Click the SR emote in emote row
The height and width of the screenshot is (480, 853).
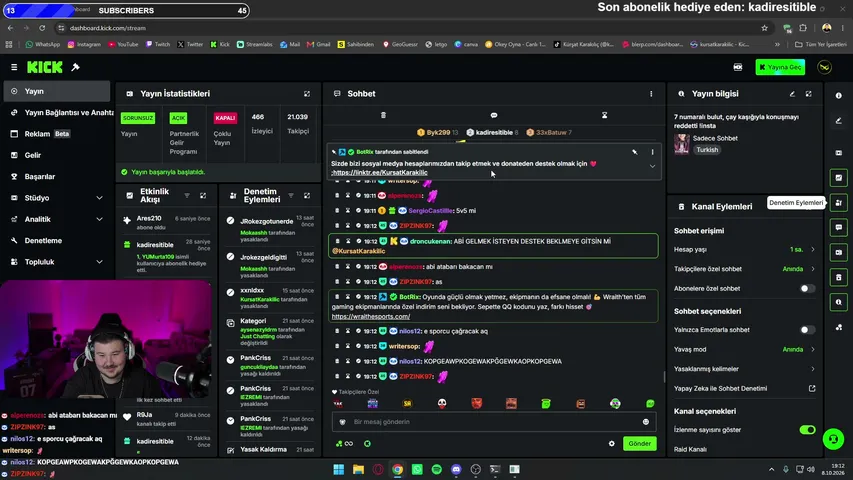pyautogui.click(x=407, y=403)
